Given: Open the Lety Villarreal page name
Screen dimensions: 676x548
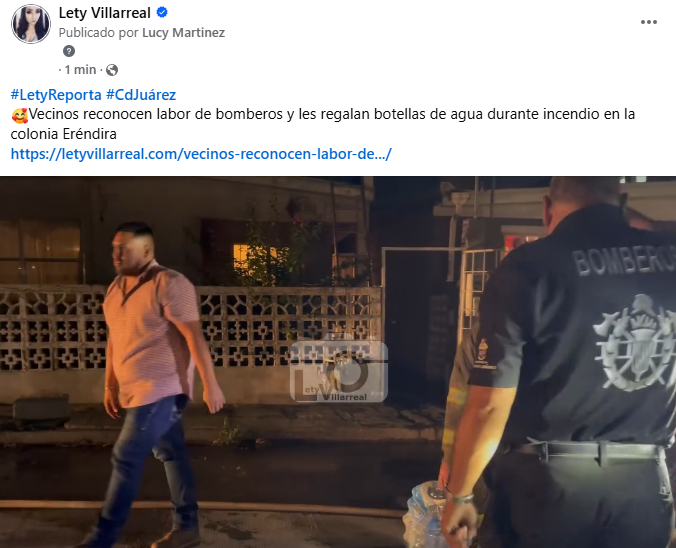Looking at the screenshot, I should pyautogui.click(x=104, y=13).
